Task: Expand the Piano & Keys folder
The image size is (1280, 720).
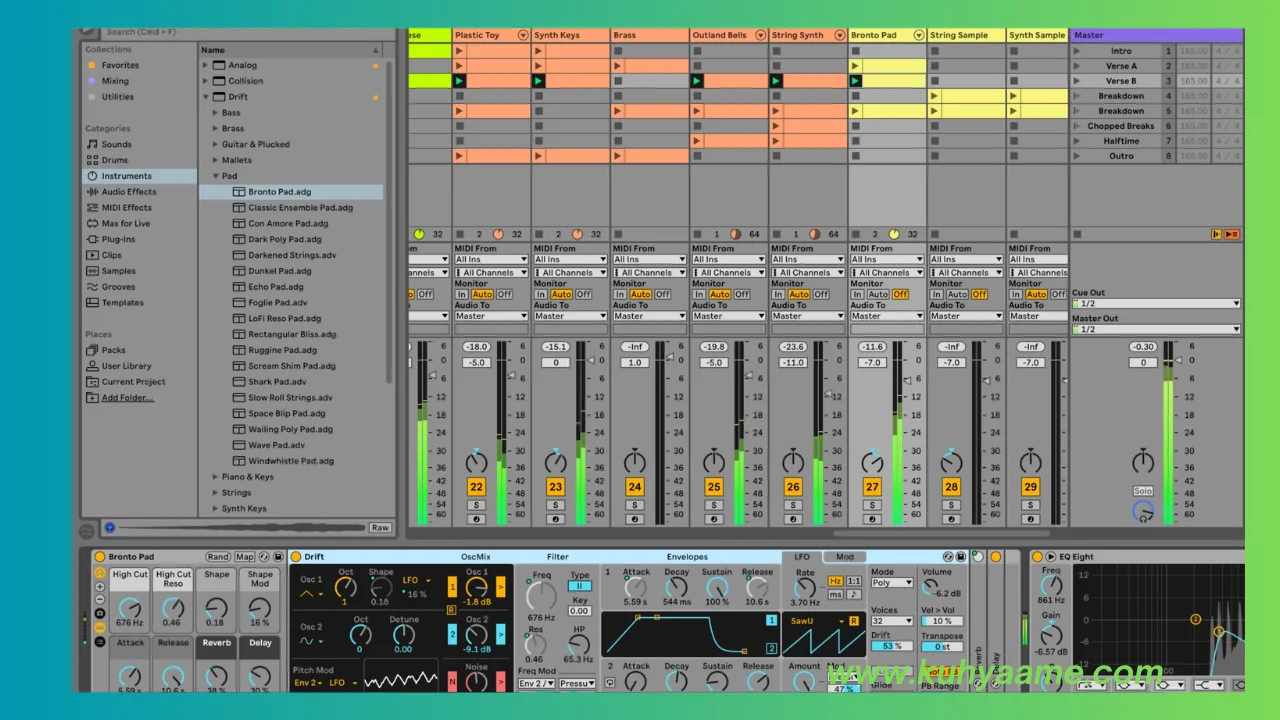Action: (x=214, y=477)
